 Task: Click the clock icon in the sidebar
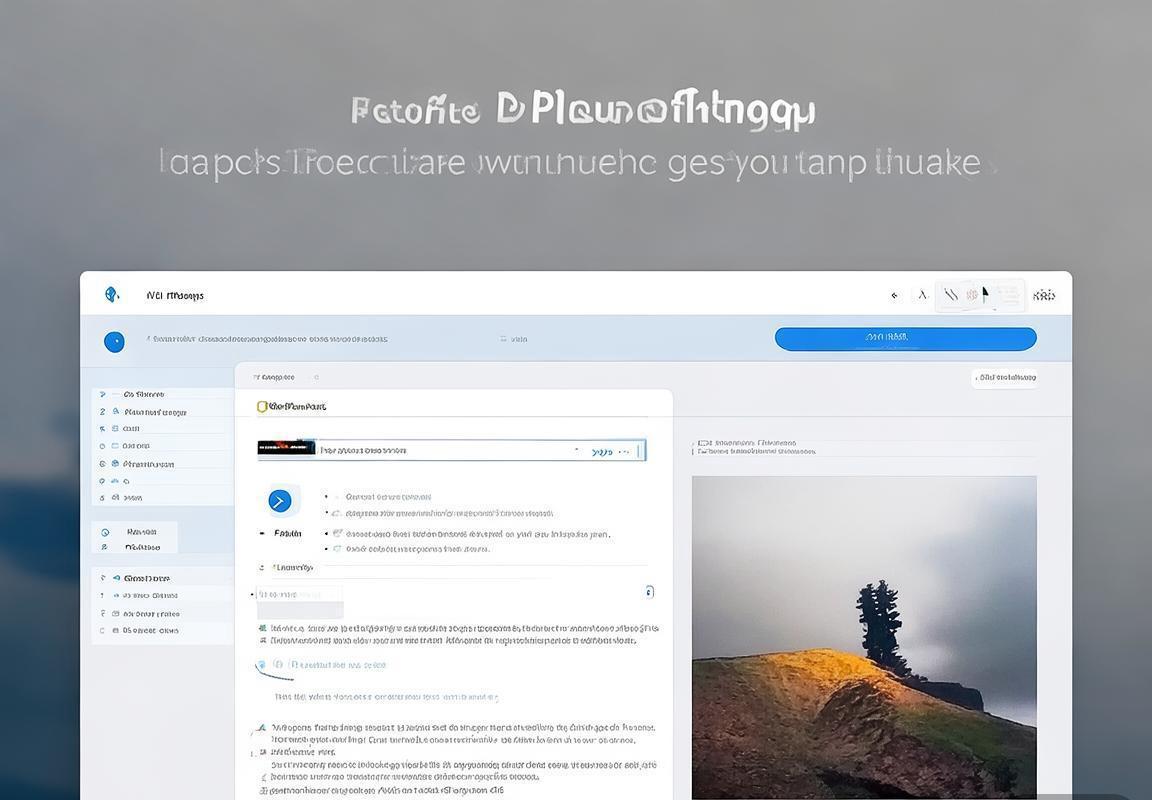click(105, 532)
